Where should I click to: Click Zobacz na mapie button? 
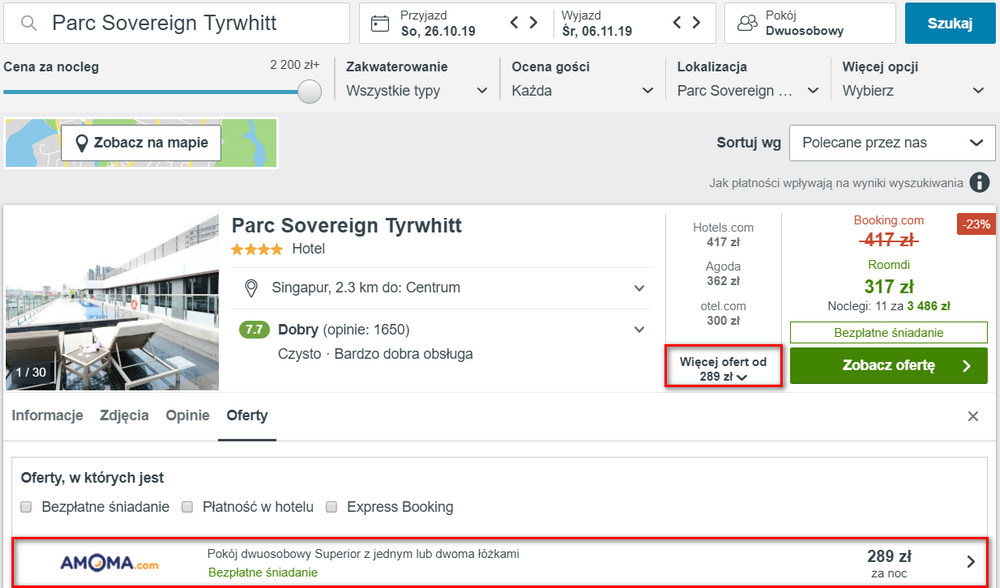[141, 143]
